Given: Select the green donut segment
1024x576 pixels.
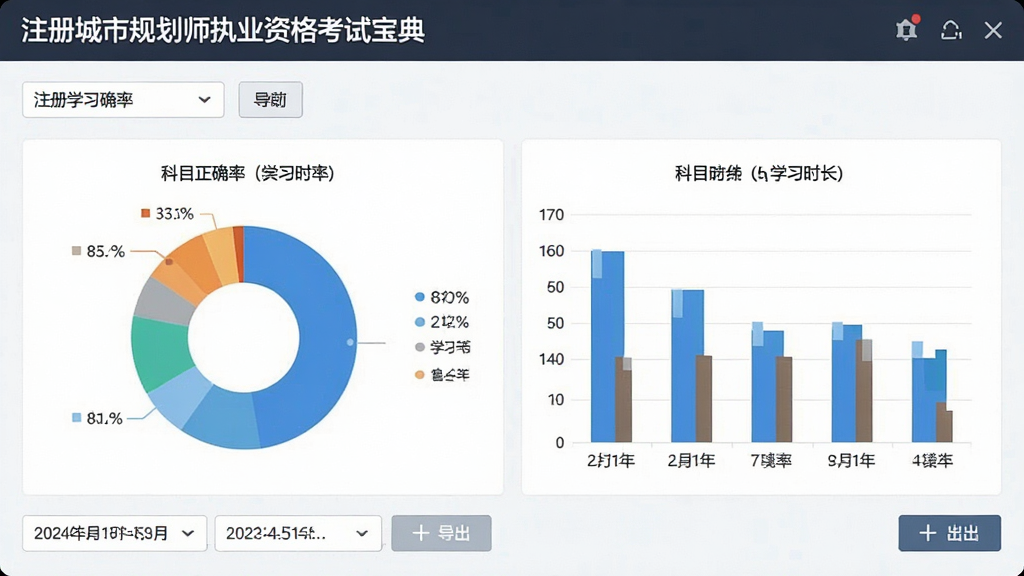Looking at the screenshot, I should click(159, 351).
